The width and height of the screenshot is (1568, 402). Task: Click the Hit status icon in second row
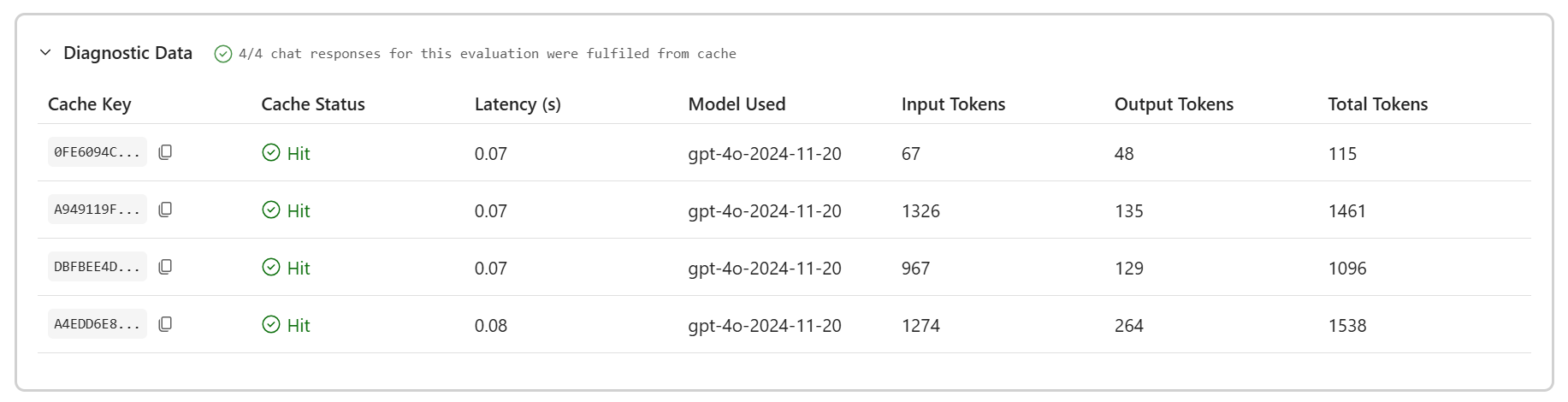tap(271, 210)
